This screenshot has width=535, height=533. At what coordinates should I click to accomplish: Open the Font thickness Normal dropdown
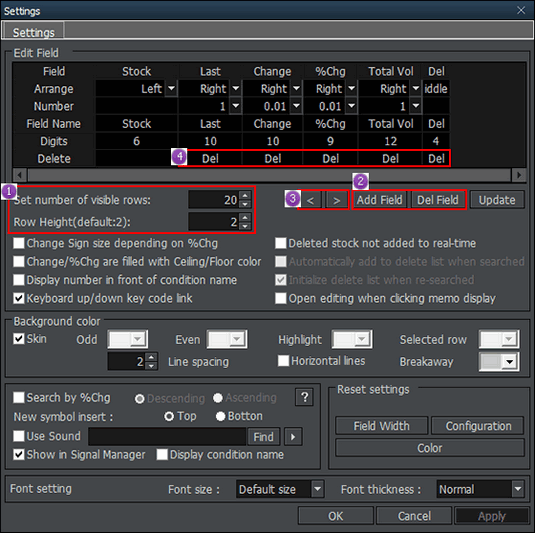518,489
